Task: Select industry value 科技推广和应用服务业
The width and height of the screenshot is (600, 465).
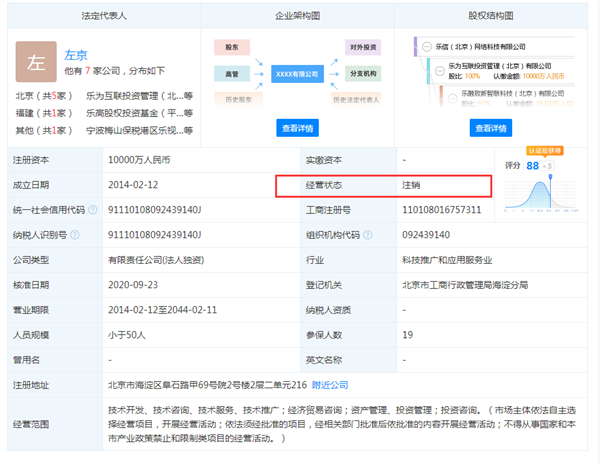Action: click(447, 260)
